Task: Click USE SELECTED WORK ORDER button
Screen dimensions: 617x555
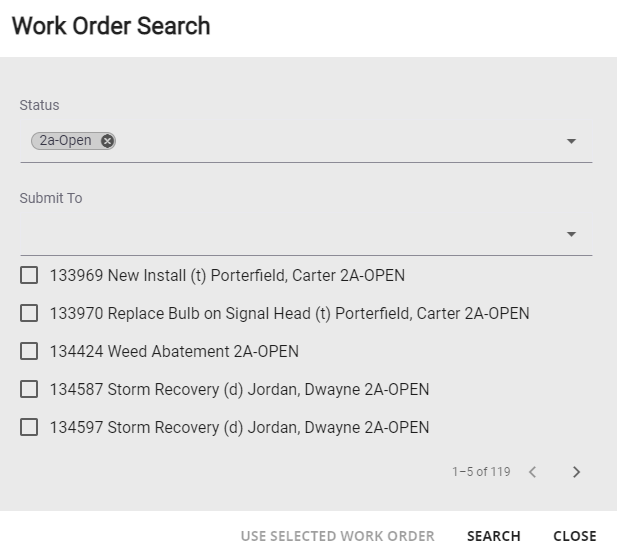Action: [x=338, y=536]
